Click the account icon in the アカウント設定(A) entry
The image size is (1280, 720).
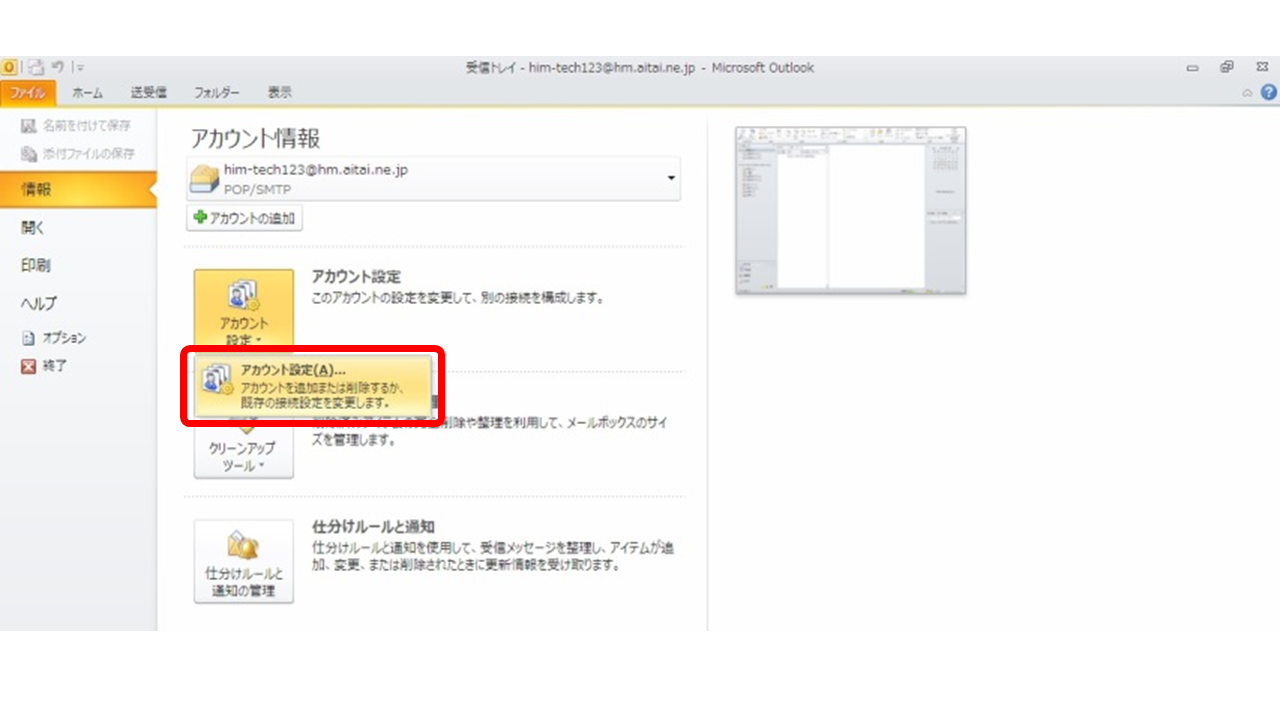click(217, 381)
